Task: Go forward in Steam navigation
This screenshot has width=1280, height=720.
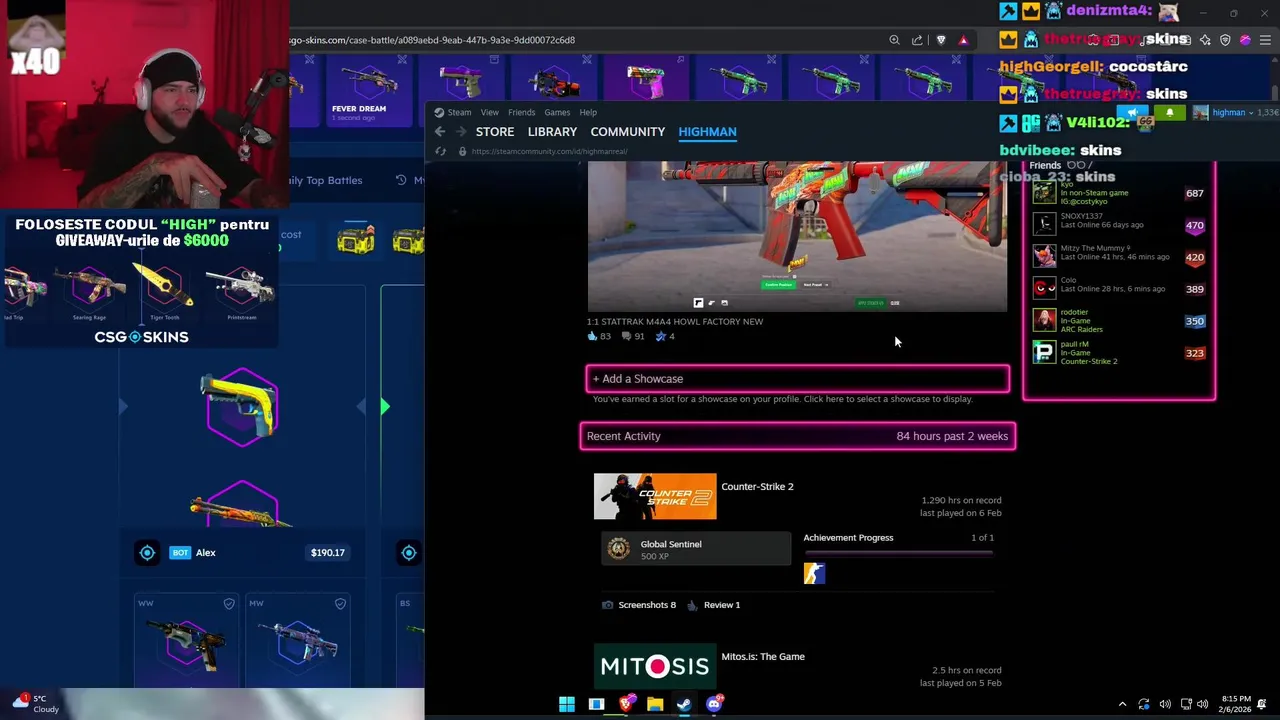Action: pos(461,132)
